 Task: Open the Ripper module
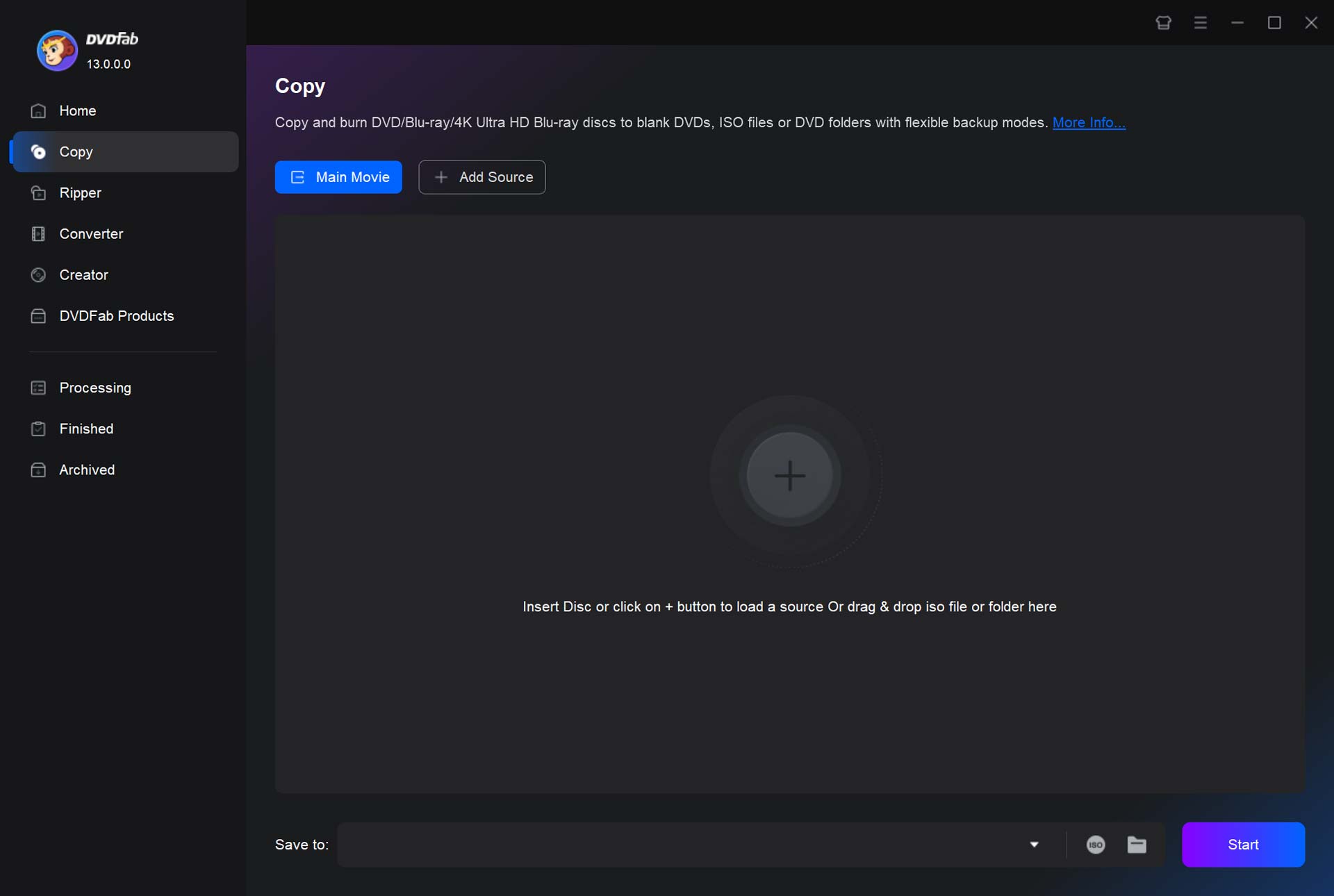[x=125, y=193]
